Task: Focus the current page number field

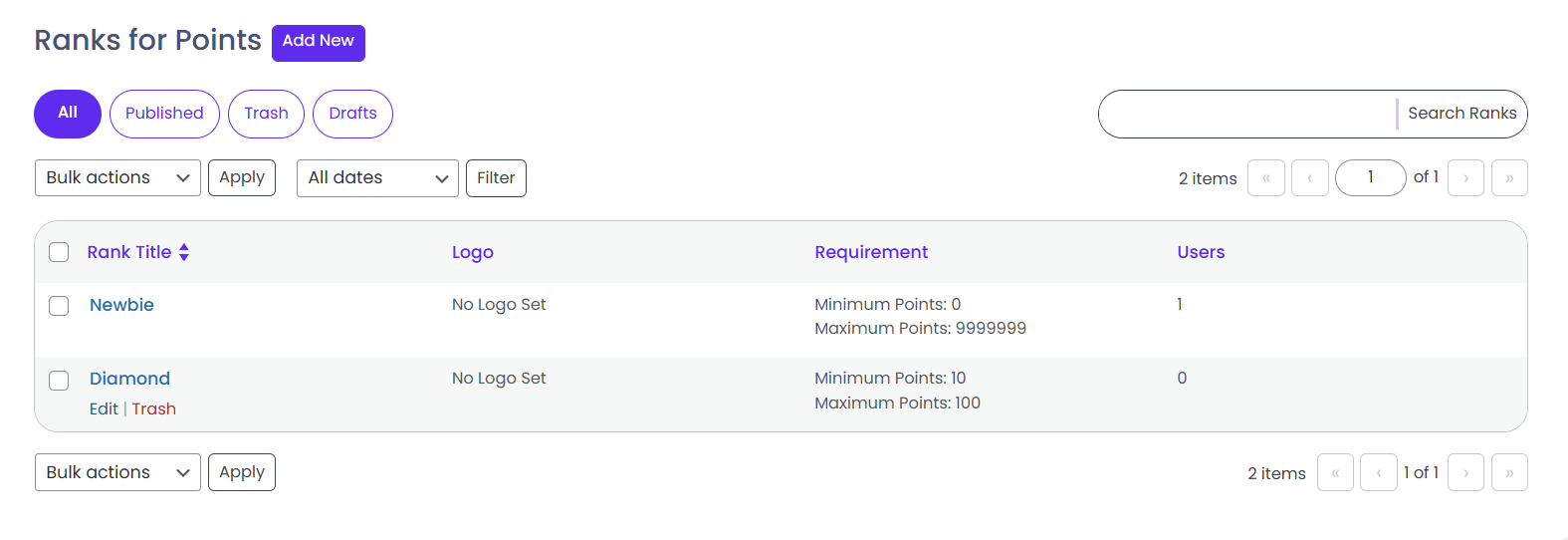Action: click(x=1370, y=178)
